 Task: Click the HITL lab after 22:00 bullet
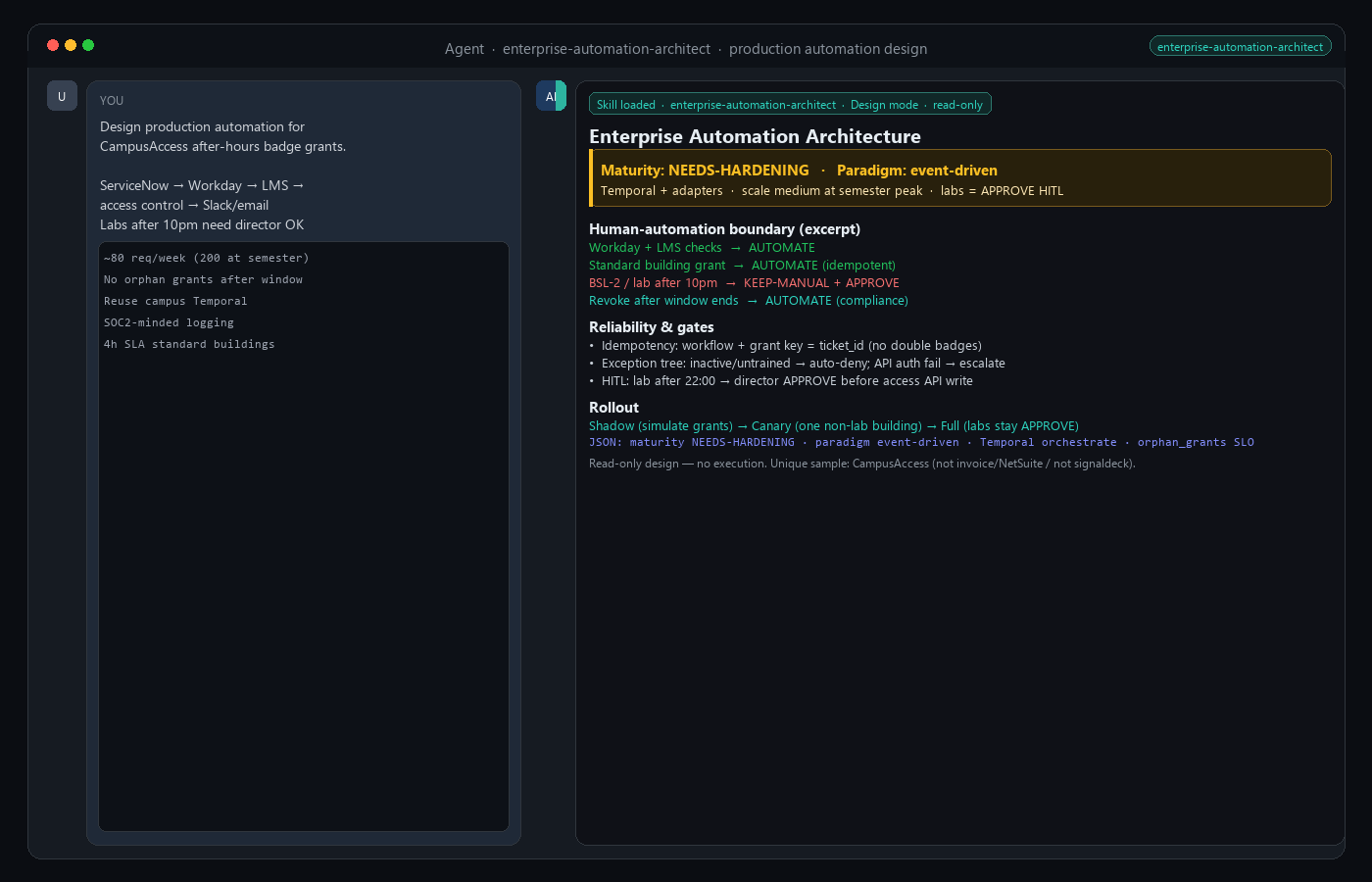[781, 381]
